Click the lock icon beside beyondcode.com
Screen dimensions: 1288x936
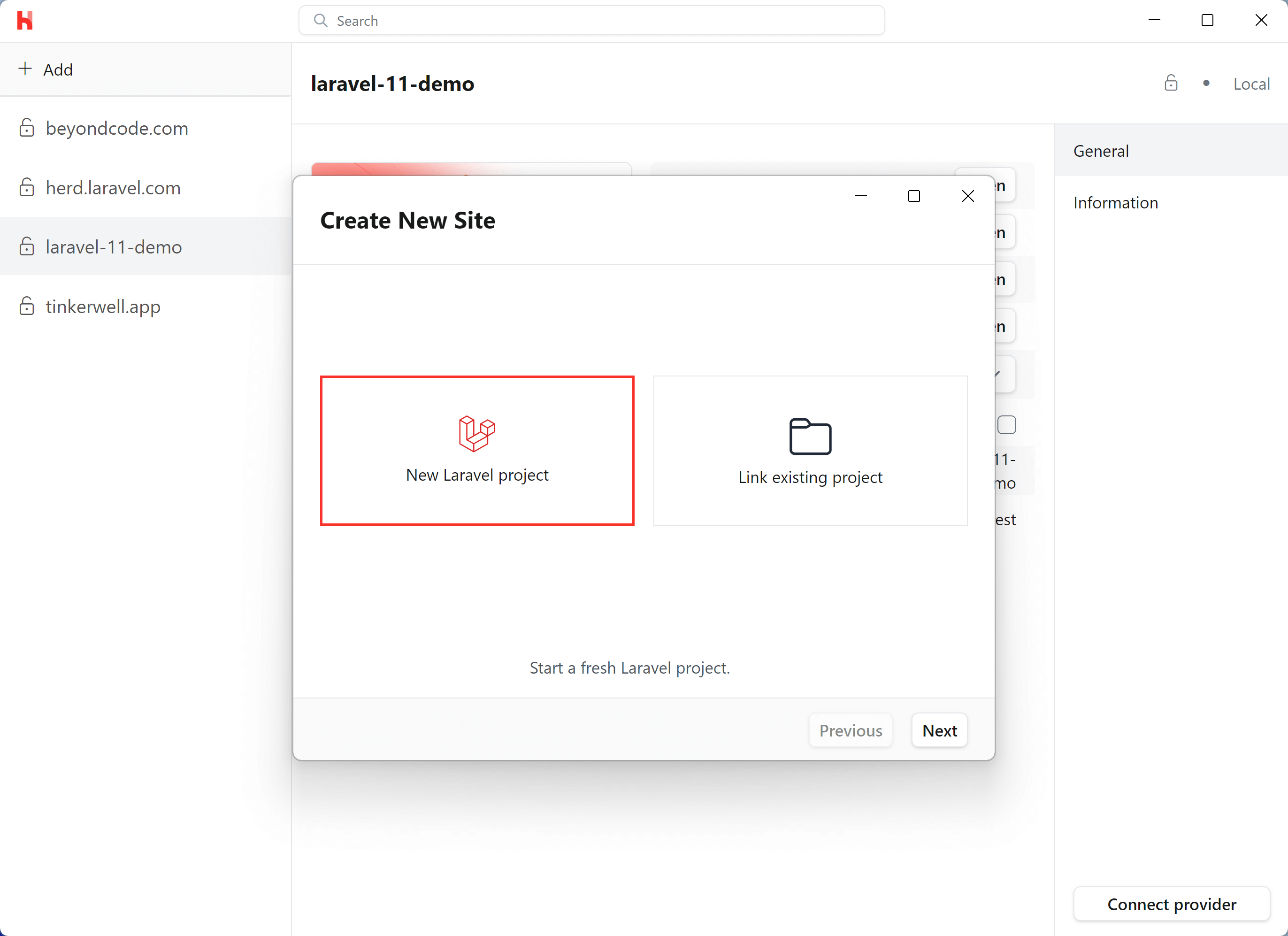click(x=26, y=128)
